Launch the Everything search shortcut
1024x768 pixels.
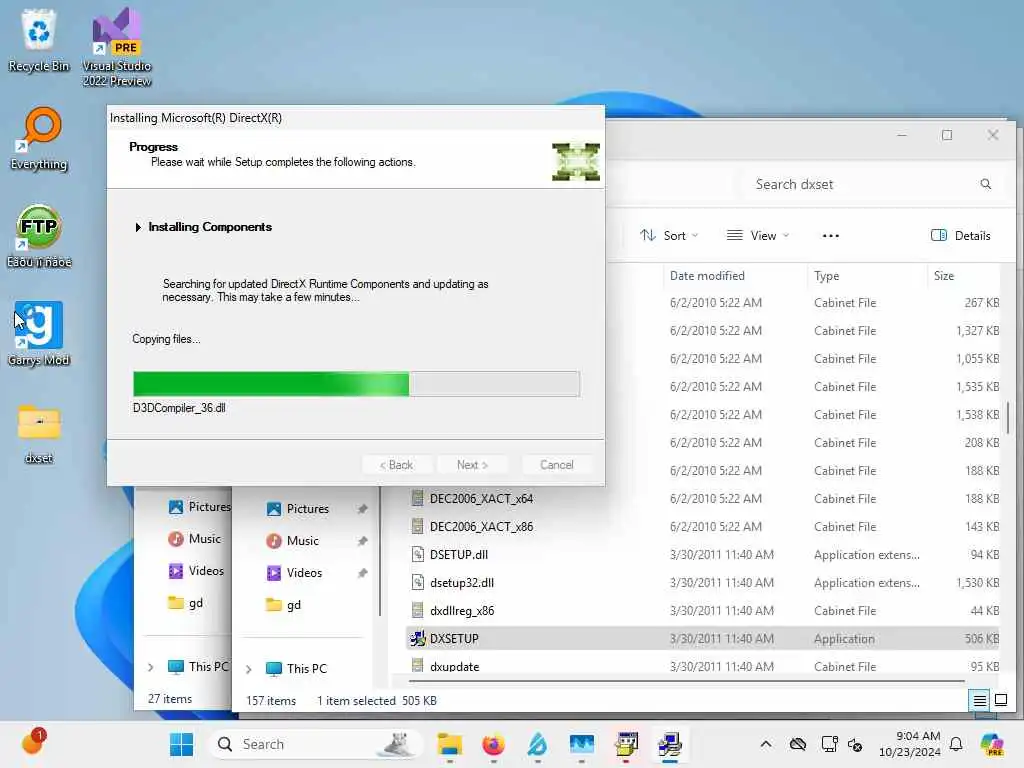coord(39,138)
